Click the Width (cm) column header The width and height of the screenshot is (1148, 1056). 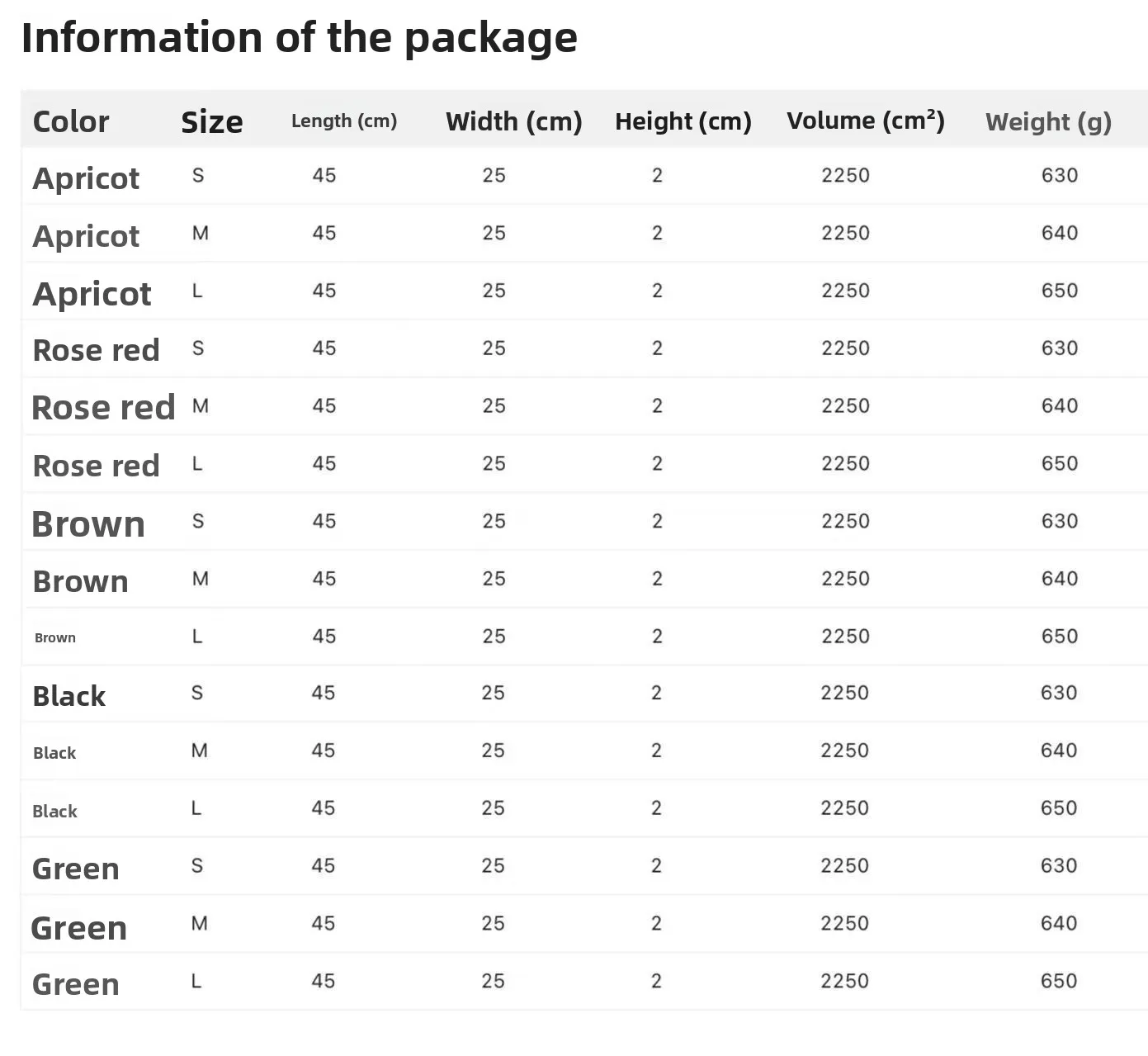(x=514, y=122)
